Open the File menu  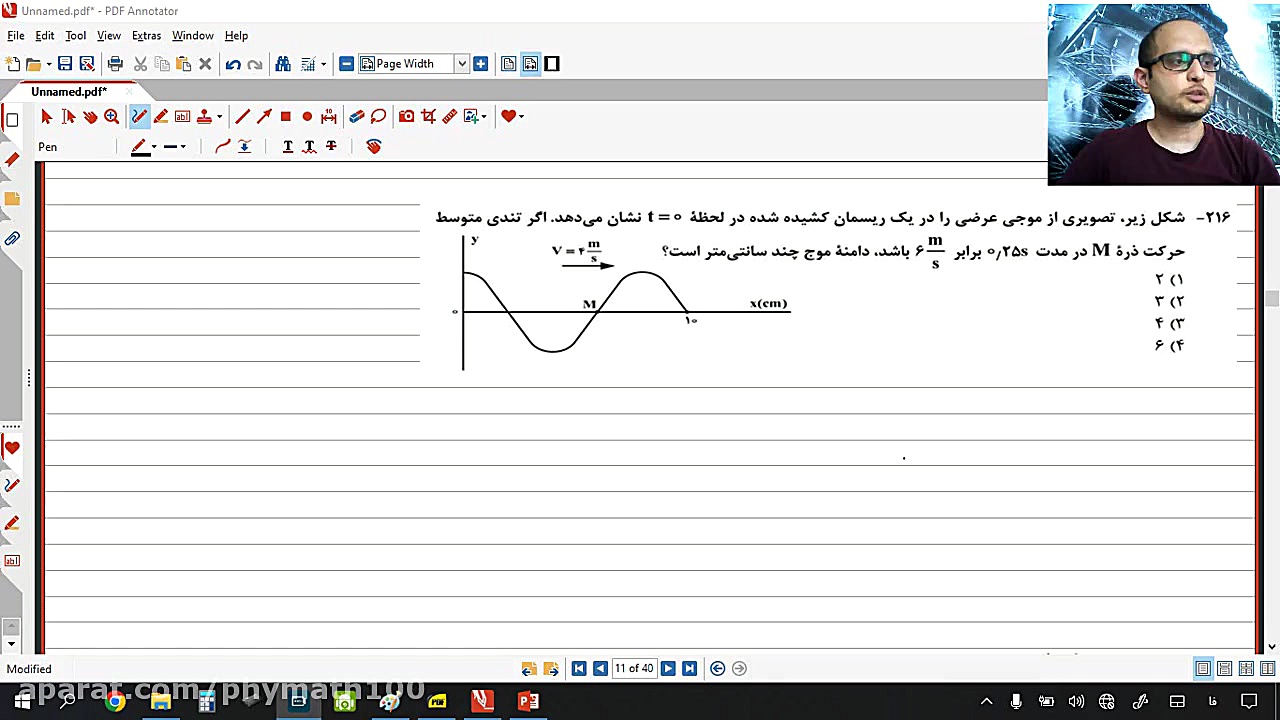pos(16,35)
